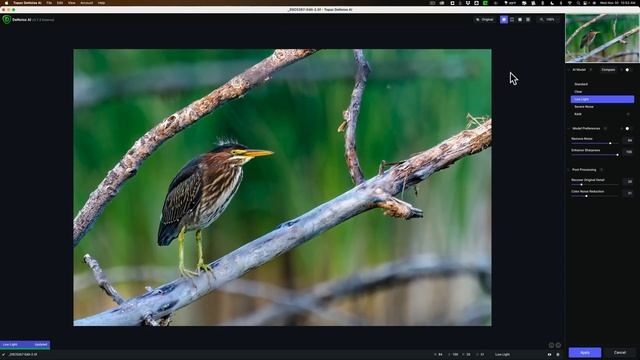Click the left round icon above status bar
Screen dimensions: 640x360
pos(551,345)
